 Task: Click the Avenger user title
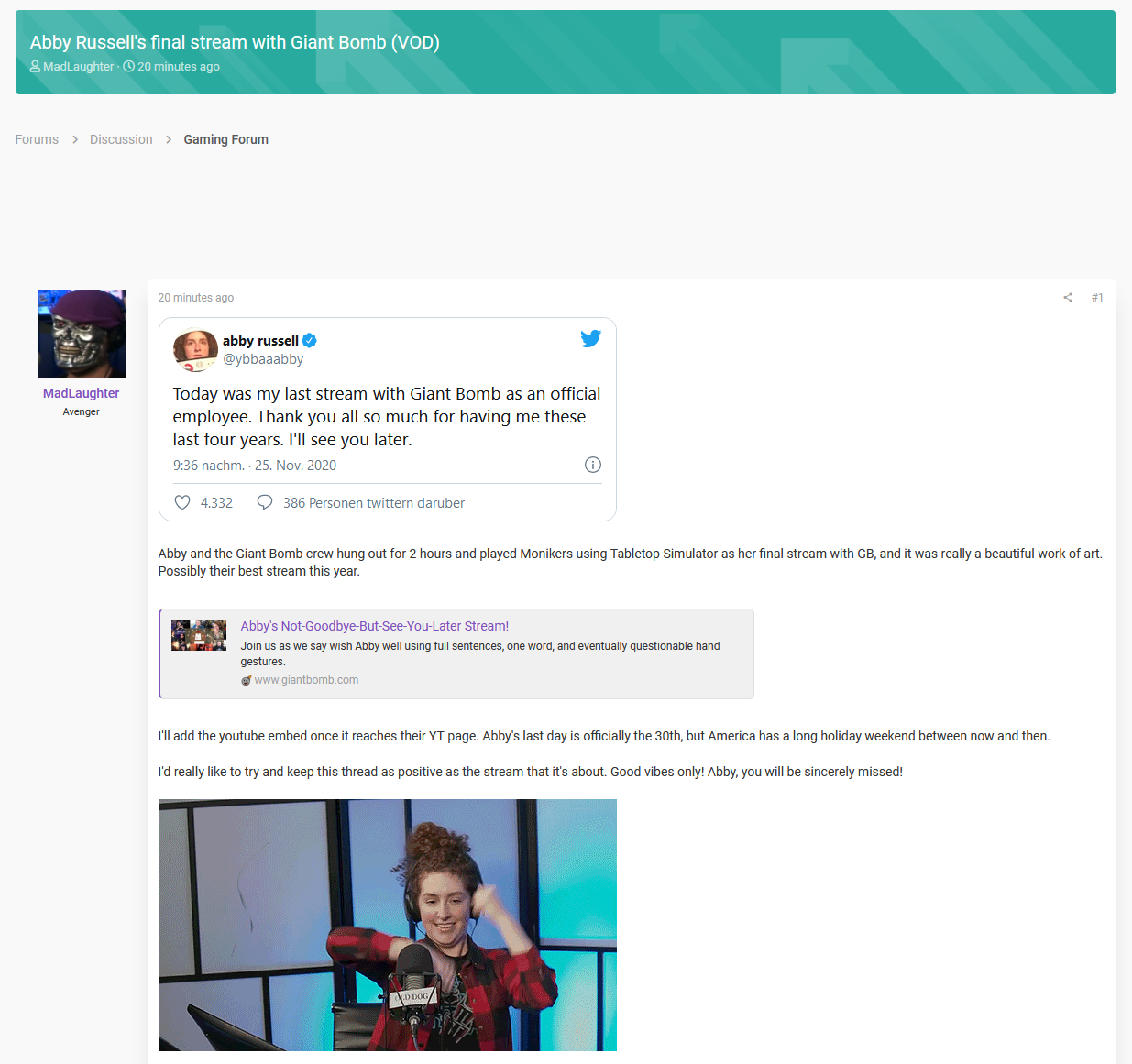coord(82,412)
